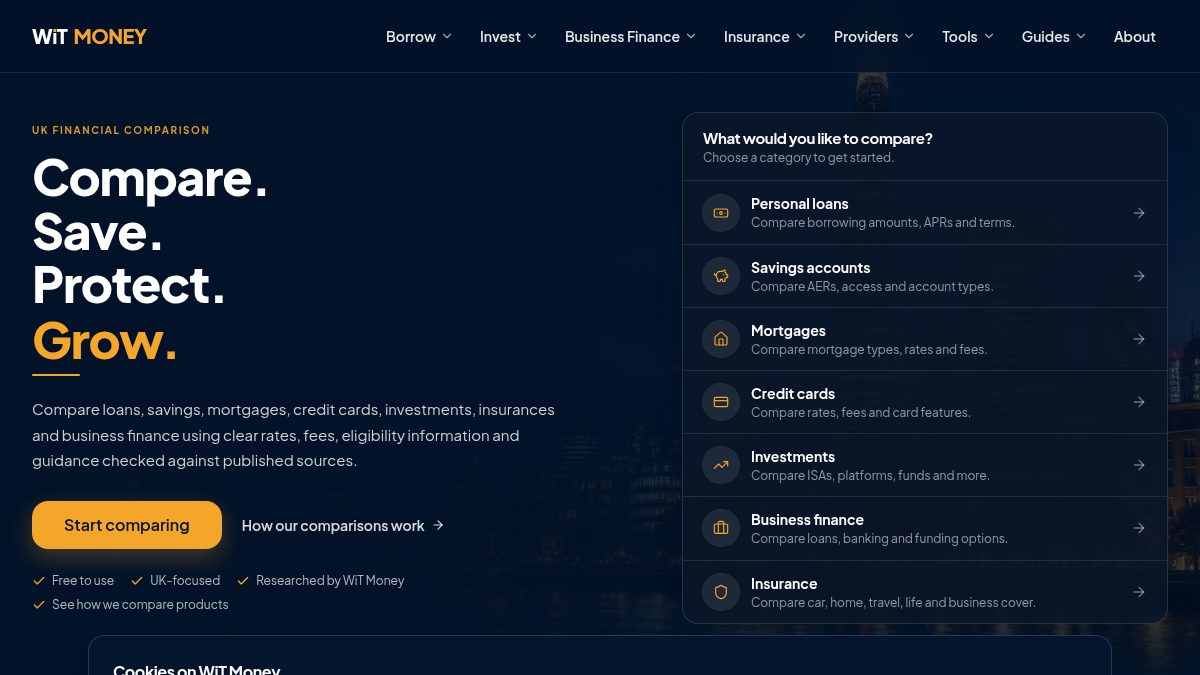1200x675 pixels.
Task: Click 'Free to use' text
Action: point(83,581)
